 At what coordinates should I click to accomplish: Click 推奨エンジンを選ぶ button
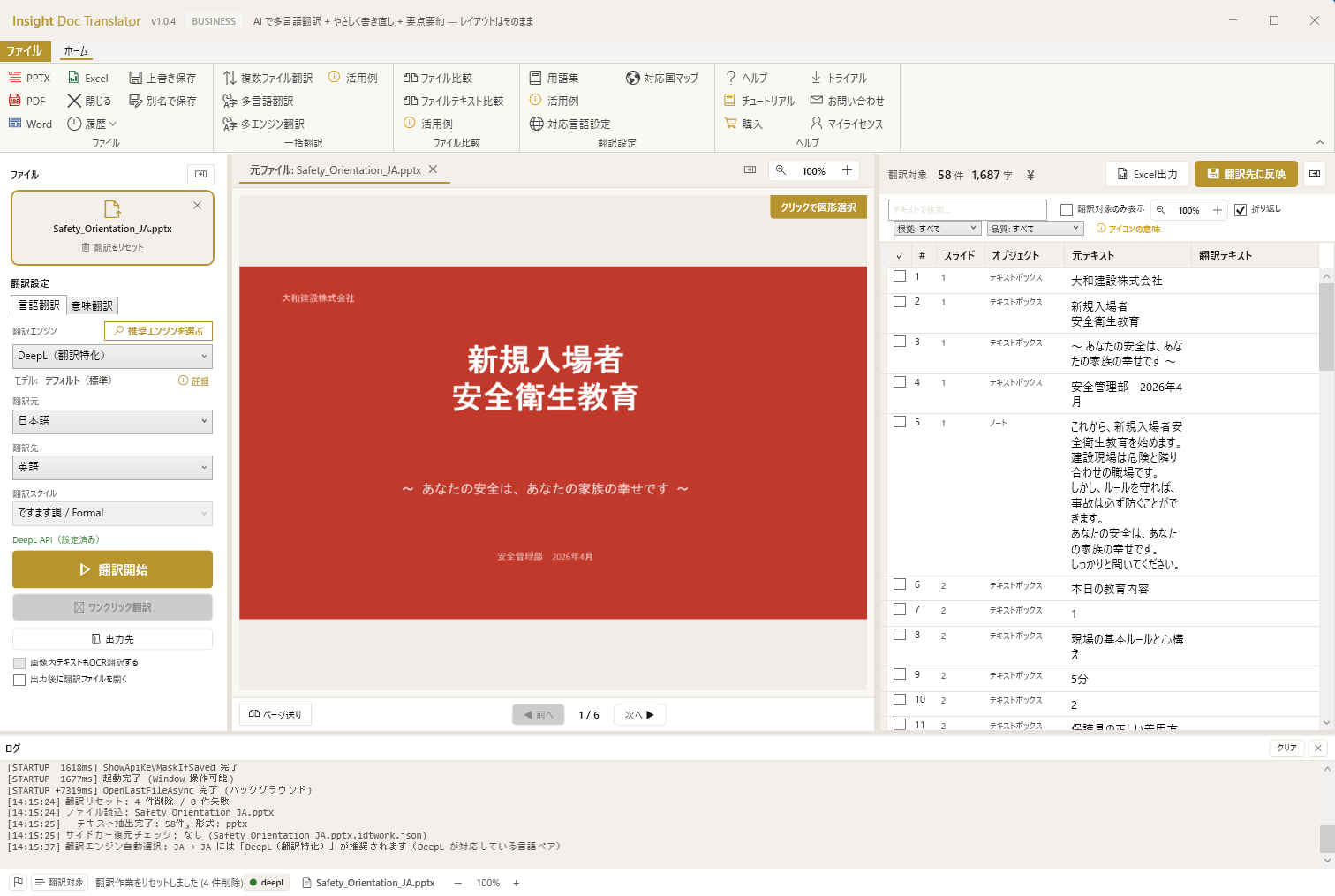point(158,331)
